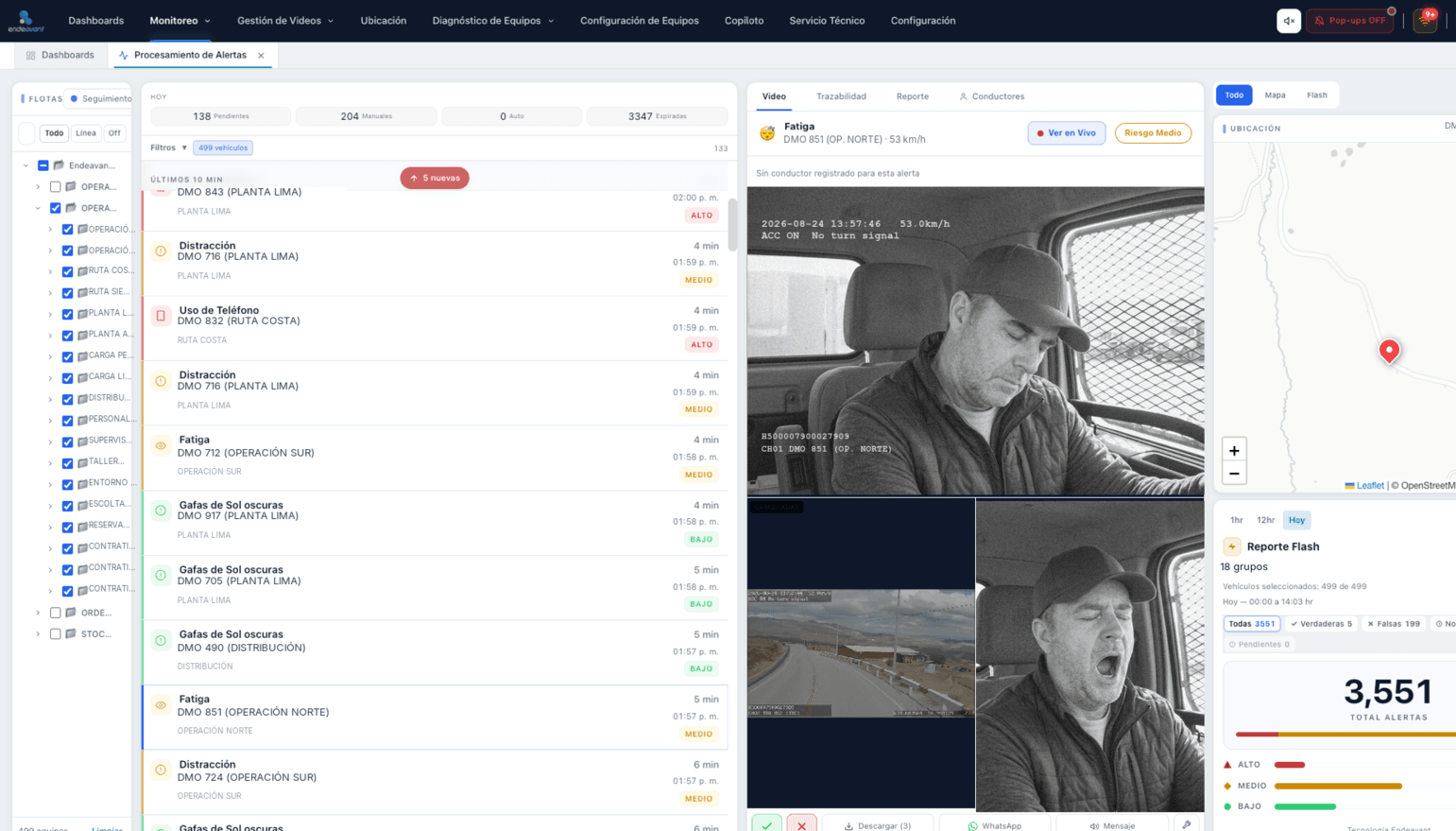Share alert via WhatsApp button
Screen dimensions: 1456x831
point(995,825)
